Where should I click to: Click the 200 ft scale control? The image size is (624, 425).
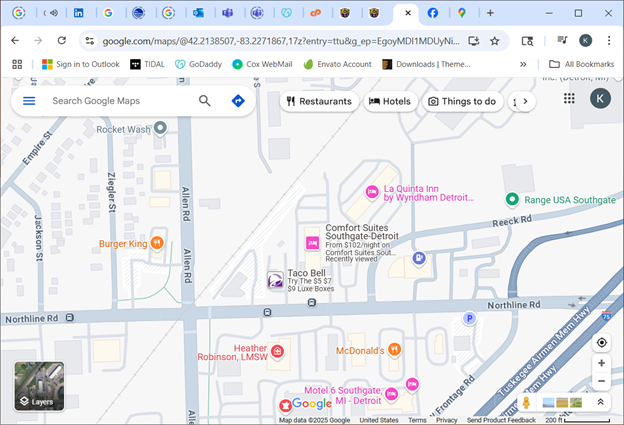point(577,420)
